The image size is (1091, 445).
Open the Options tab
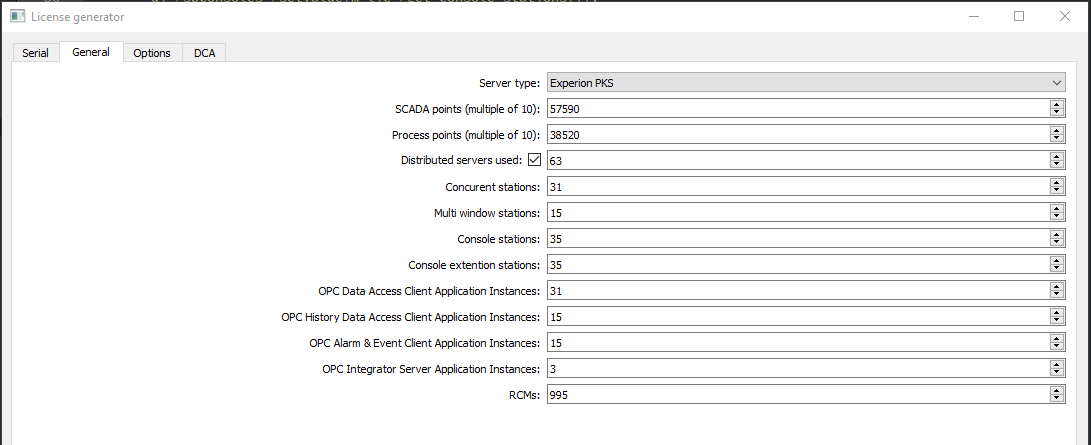point(152,53)
